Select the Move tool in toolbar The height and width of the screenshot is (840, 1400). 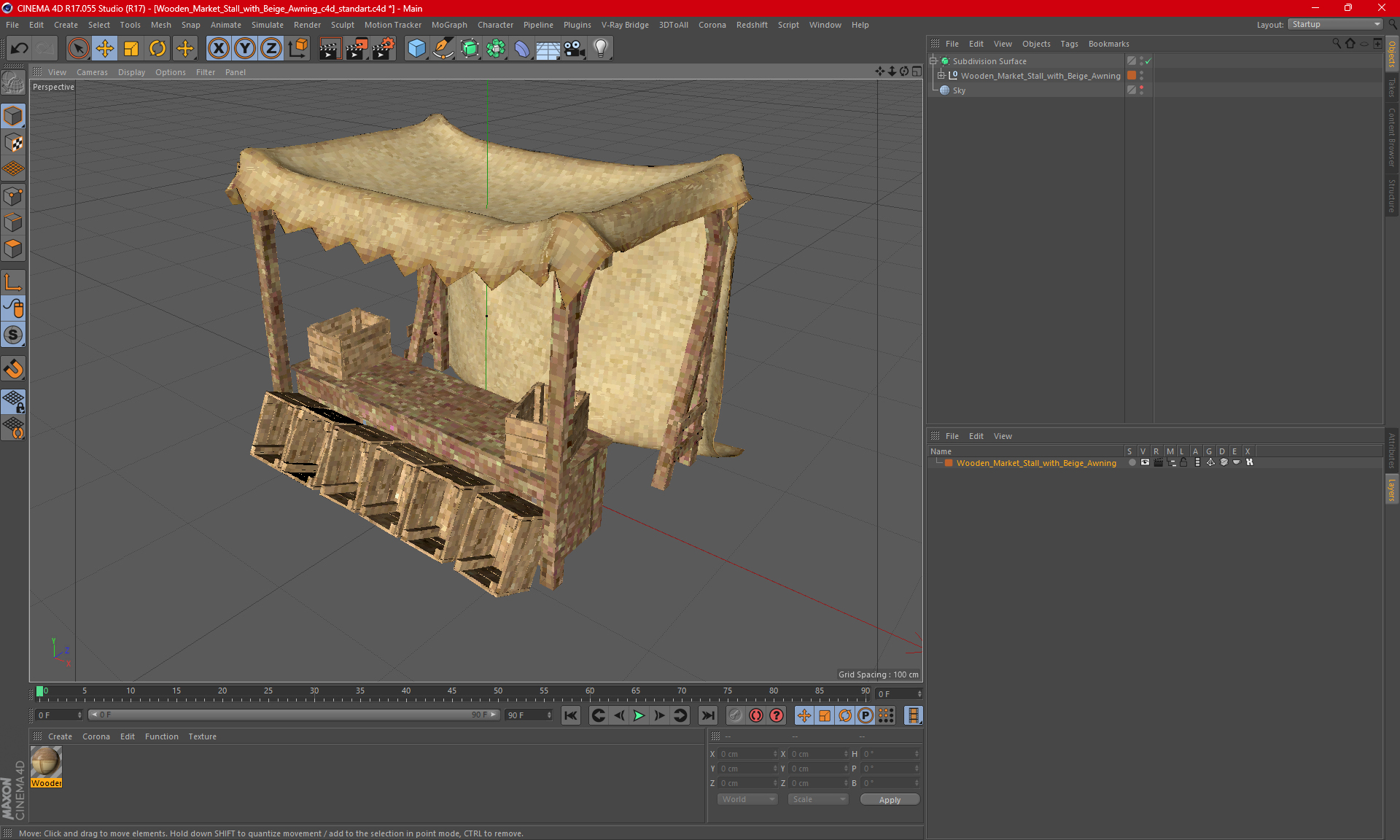[x=105, y=49]
